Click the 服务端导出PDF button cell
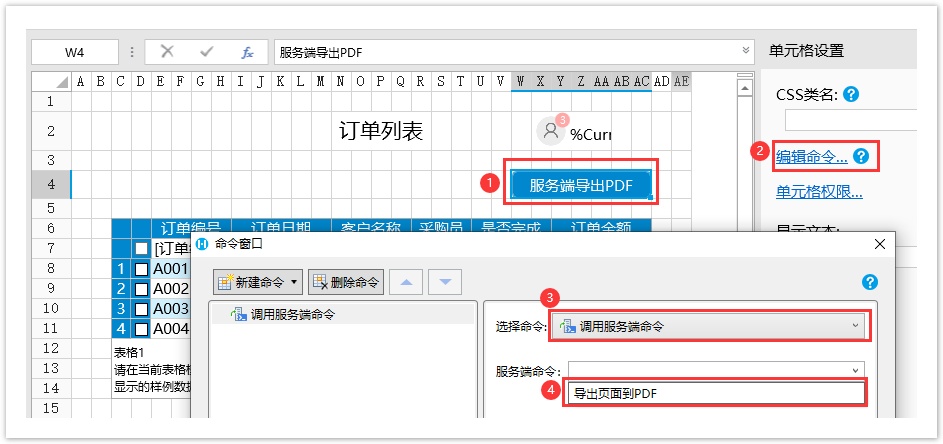Screen dimensions: 943x444 pos(581,185)
